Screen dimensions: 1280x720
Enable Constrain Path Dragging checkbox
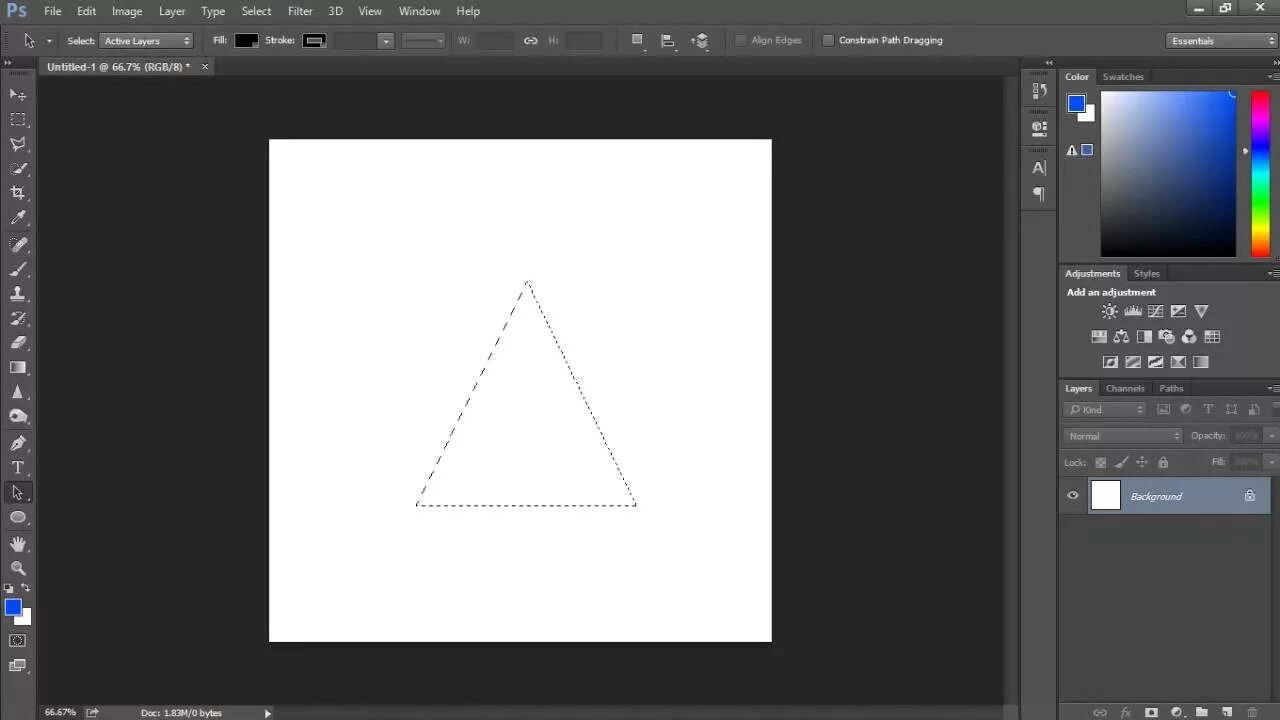(828, 40)
